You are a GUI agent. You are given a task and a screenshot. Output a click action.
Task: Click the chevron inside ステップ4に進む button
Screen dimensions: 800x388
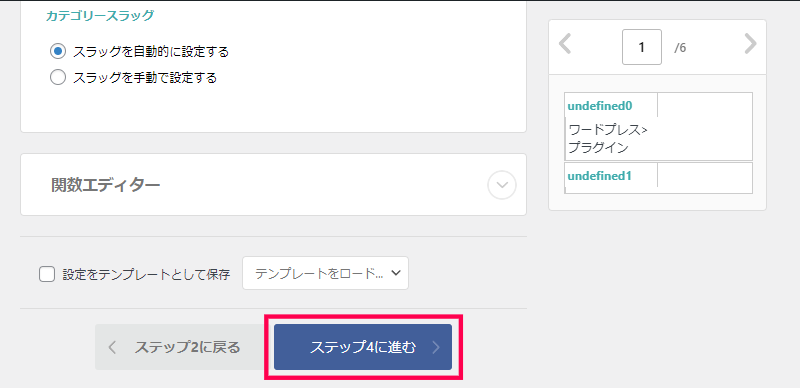click(435, 348)
